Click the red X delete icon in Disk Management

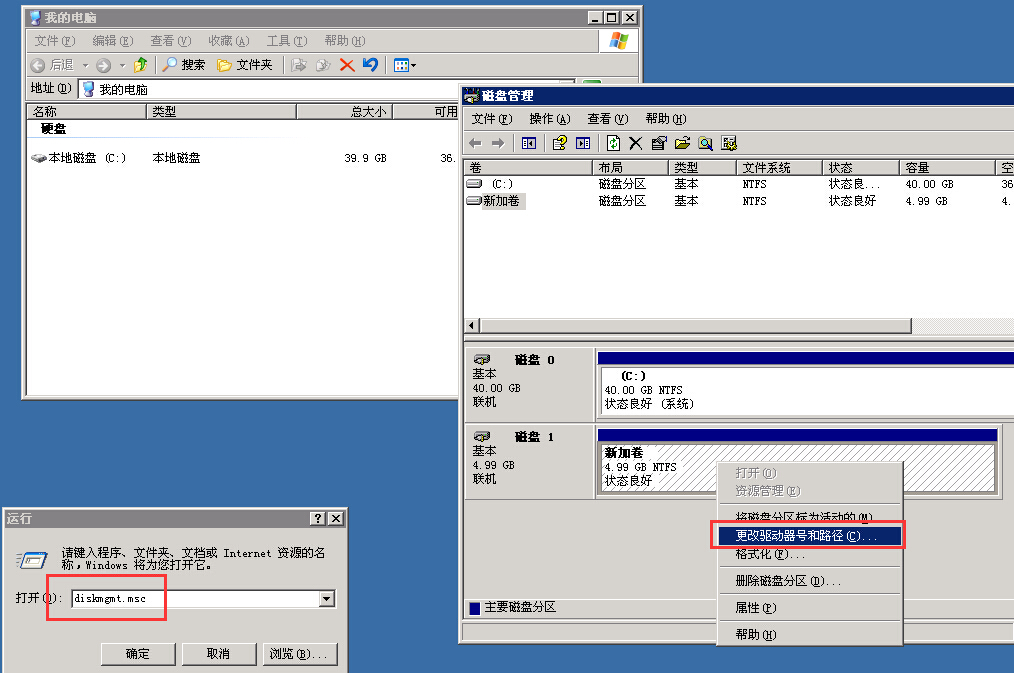click(636, 143)
